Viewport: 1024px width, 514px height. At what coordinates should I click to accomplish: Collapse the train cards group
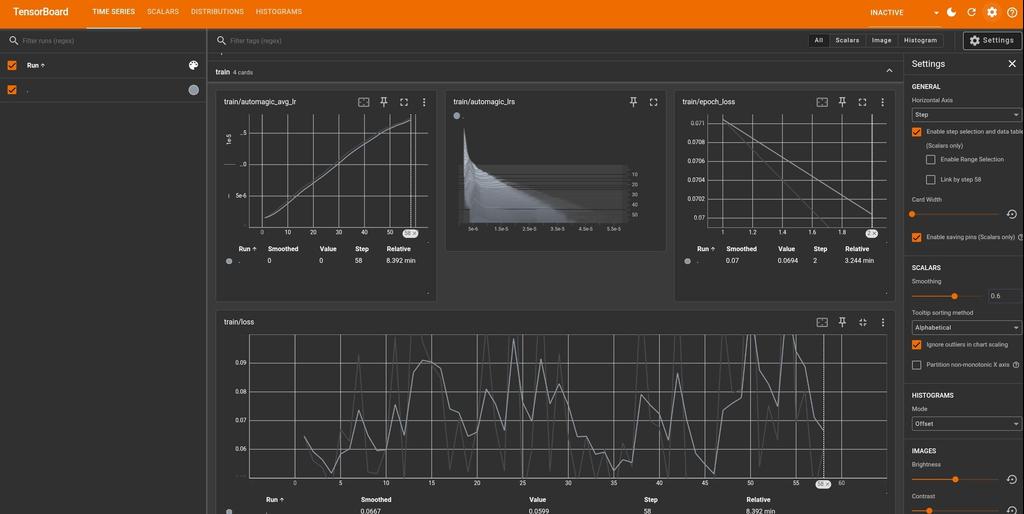[x=889, y=71]
